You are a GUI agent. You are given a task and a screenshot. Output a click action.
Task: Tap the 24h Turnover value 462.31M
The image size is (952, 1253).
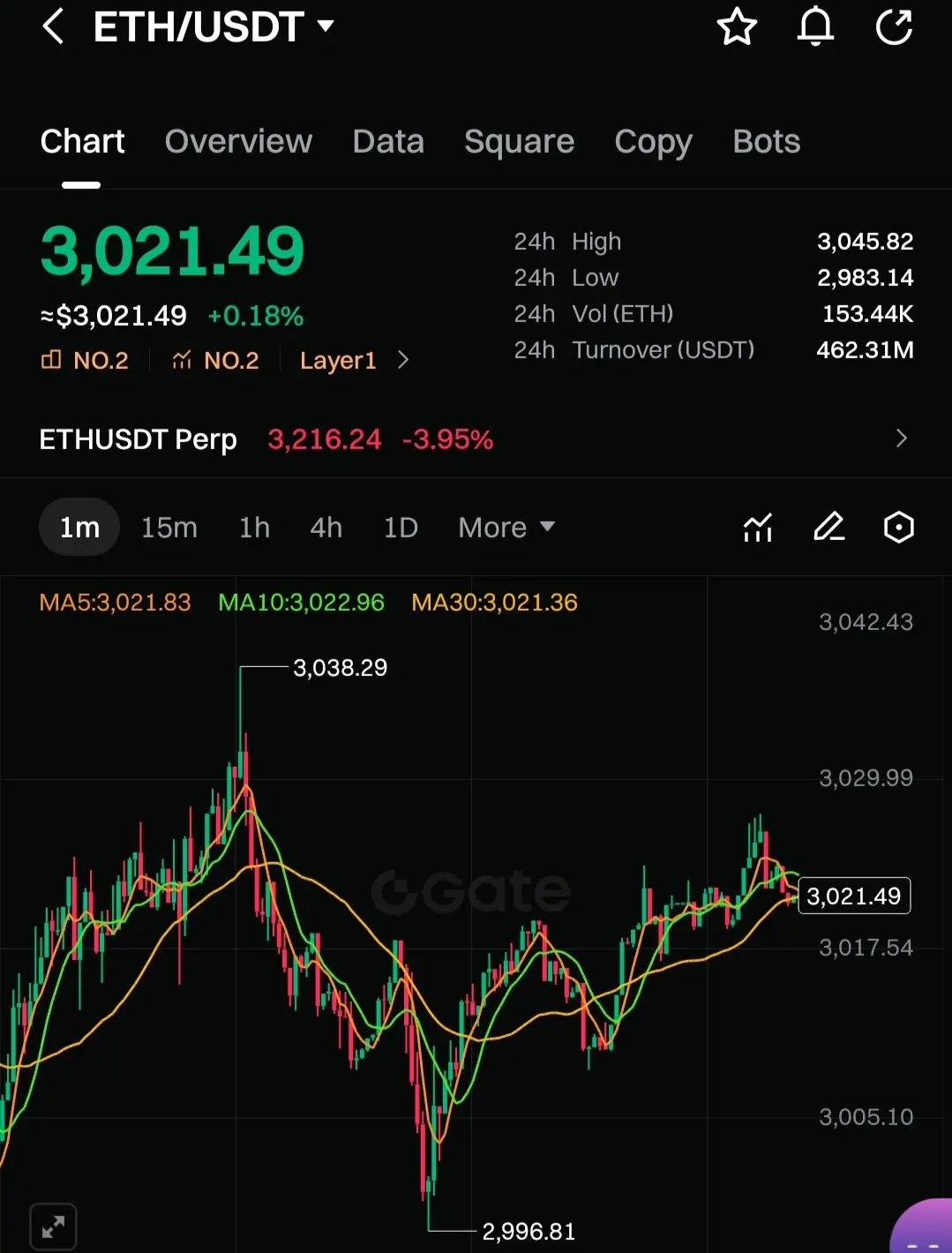[865, 349]
